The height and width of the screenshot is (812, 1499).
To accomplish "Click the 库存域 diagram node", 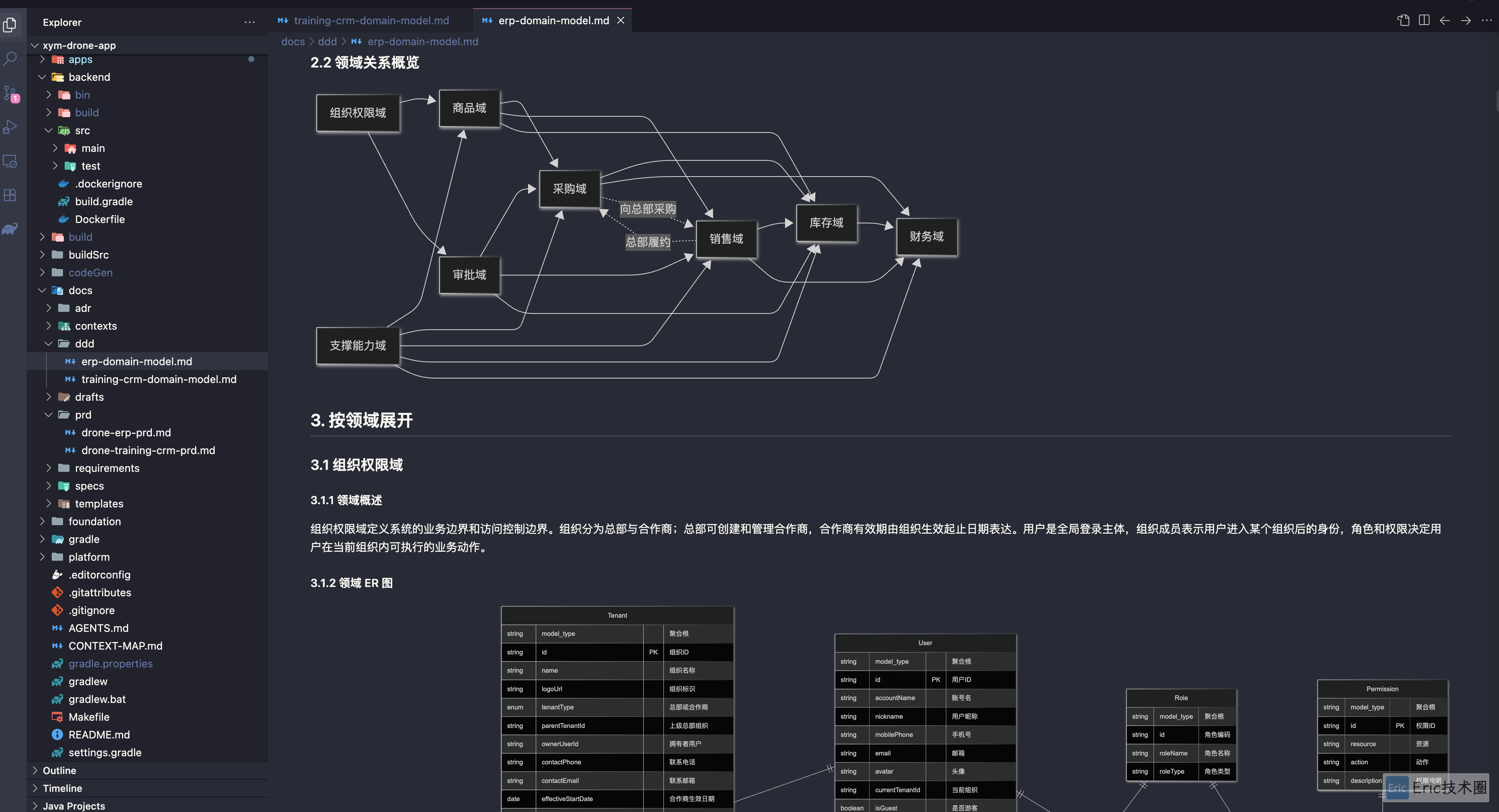I will [x=826, y=223].
